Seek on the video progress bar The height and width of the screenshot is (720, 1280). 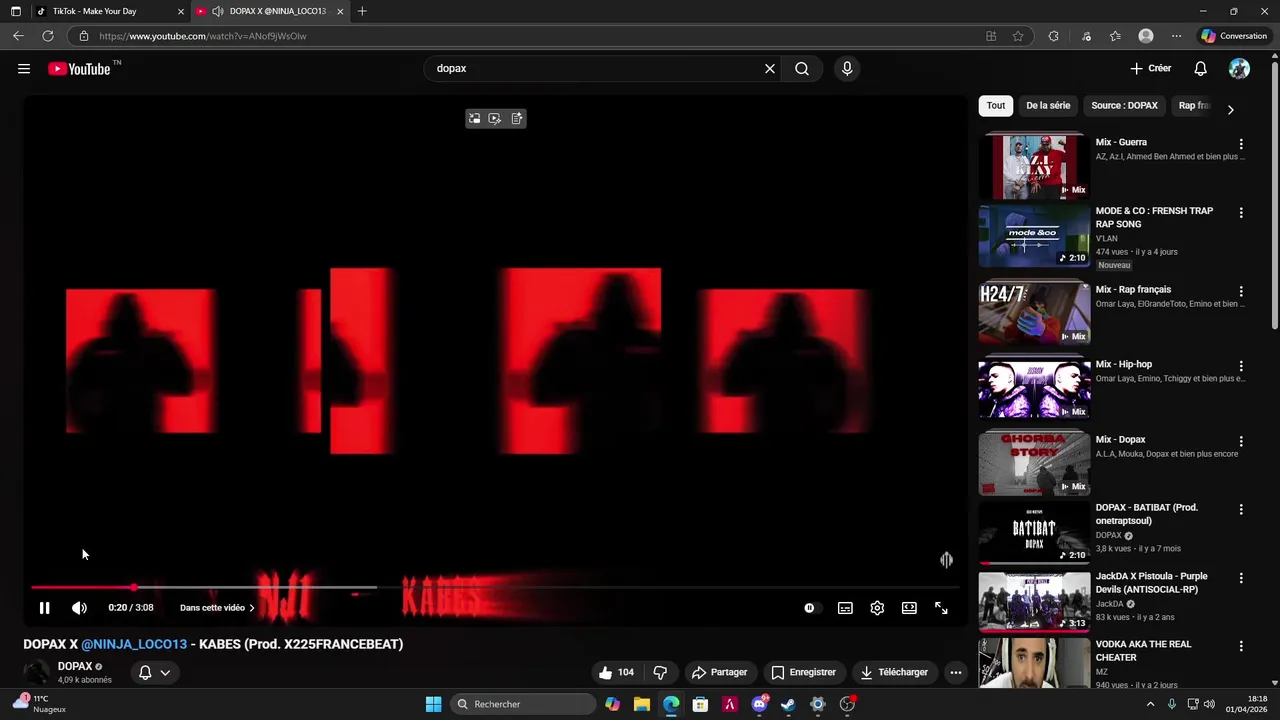pos(495,588)
